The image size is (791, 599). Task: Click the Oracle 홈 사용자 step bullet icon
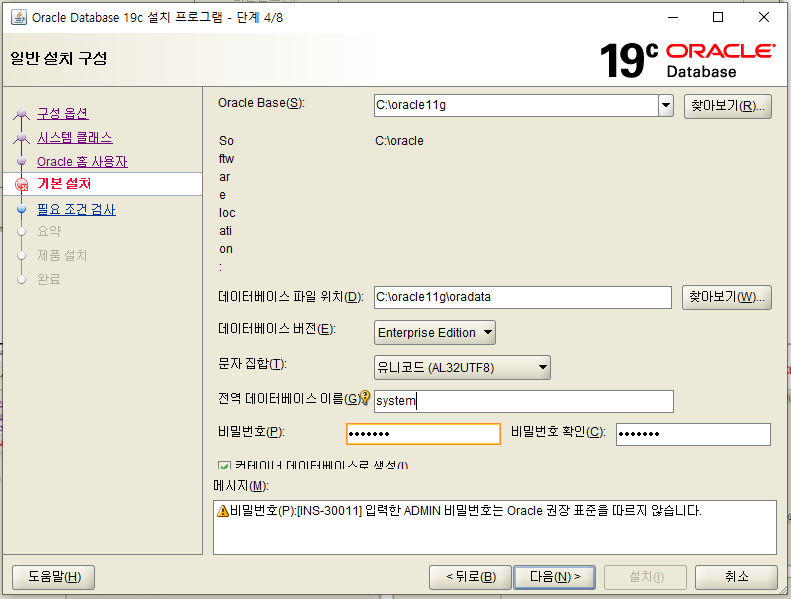click(x=21, y=161)
